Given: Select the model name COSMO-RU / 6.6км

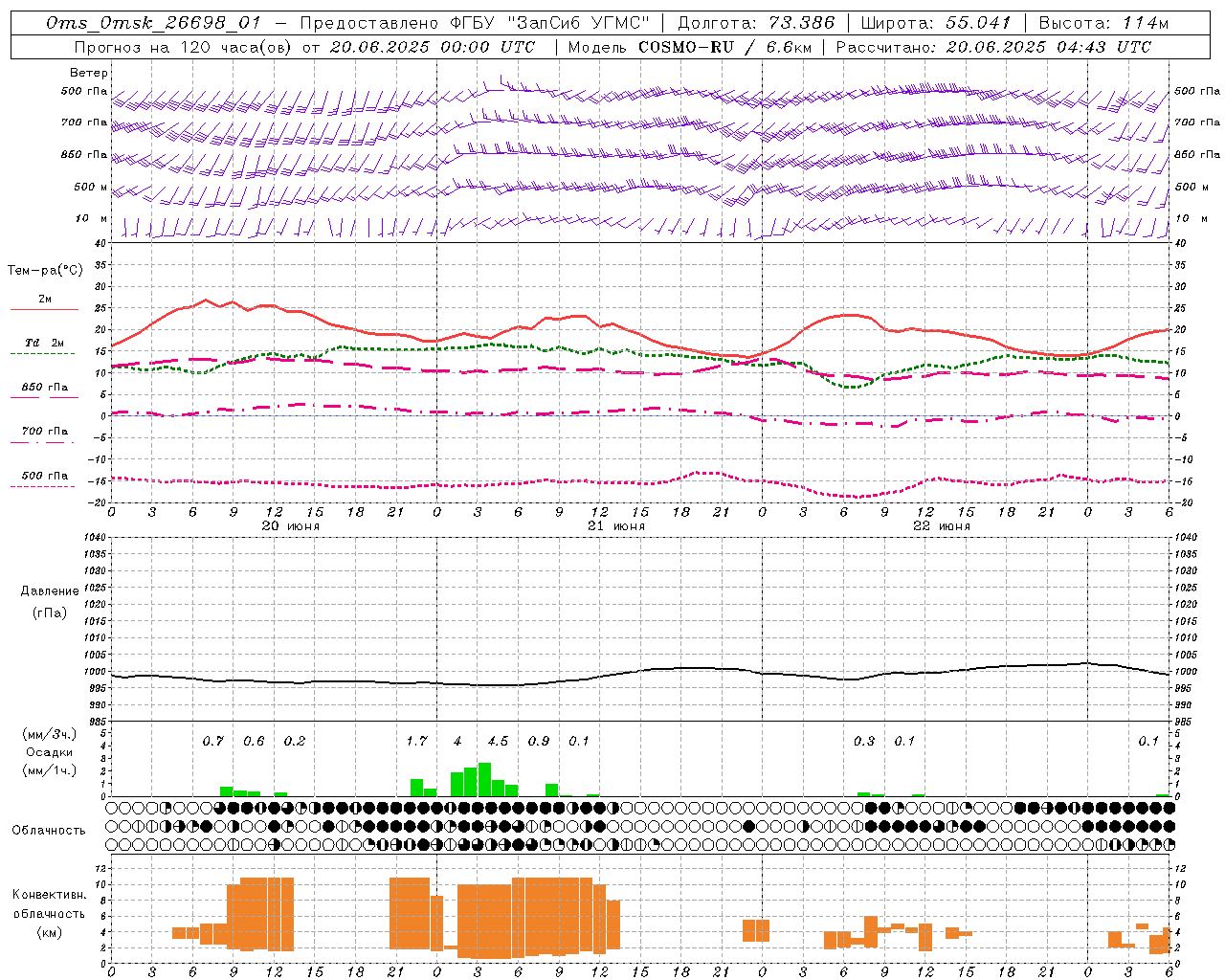Looking at the screenshot, I should click(724, 47).
